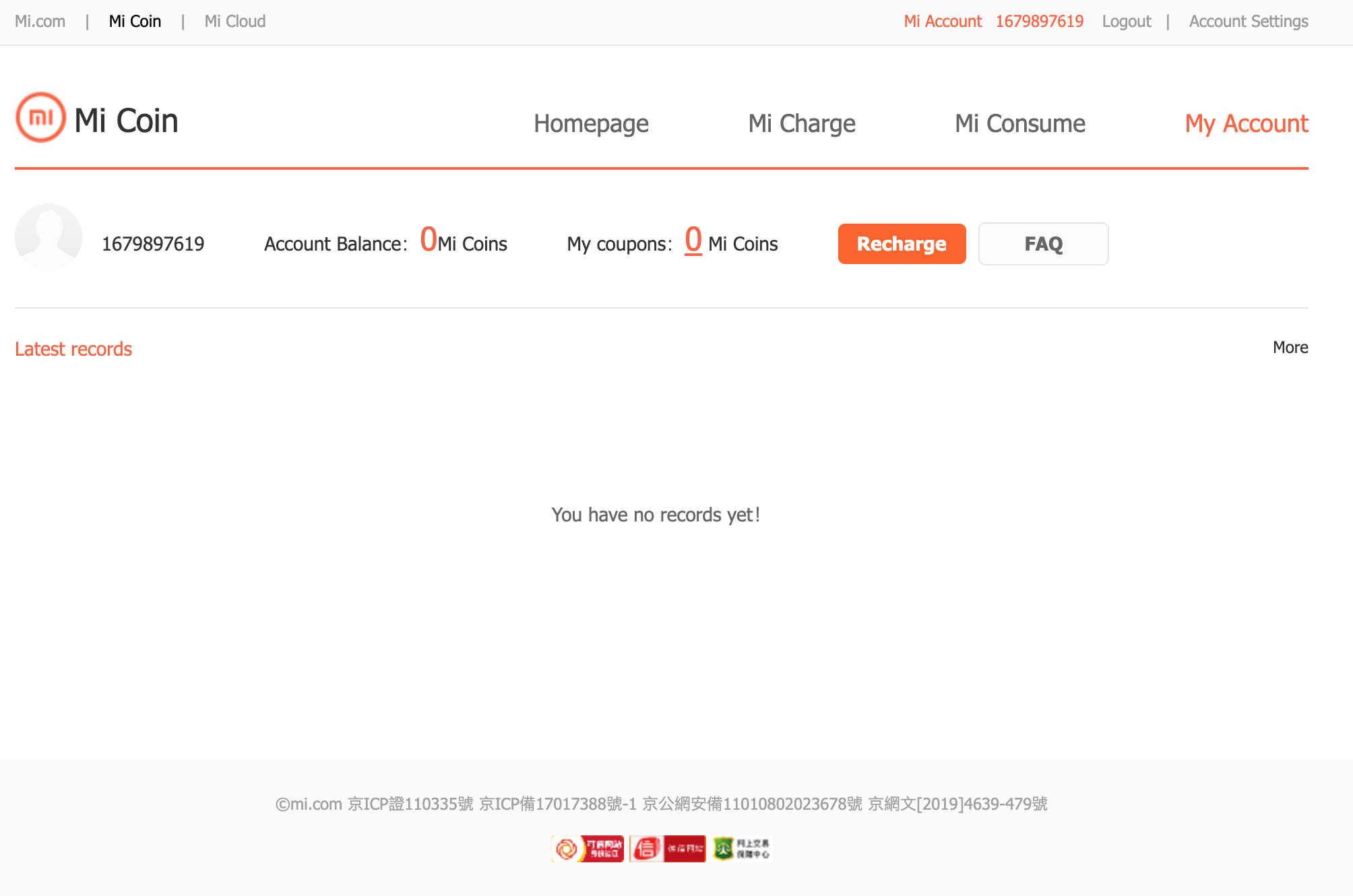Click the Account Balance label

click(x=336, y=244)
